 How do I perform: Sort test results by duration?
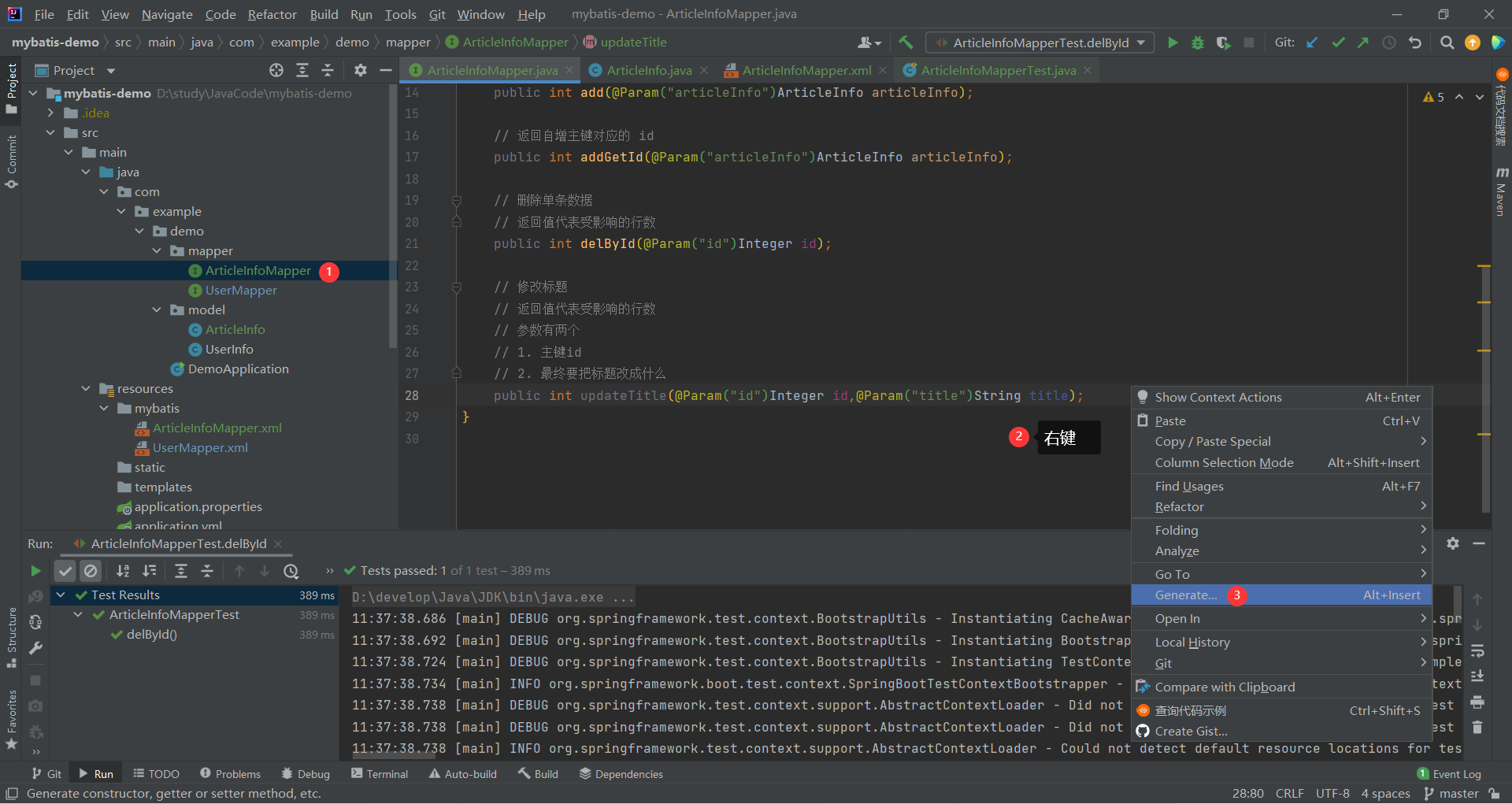pos(150,571)
